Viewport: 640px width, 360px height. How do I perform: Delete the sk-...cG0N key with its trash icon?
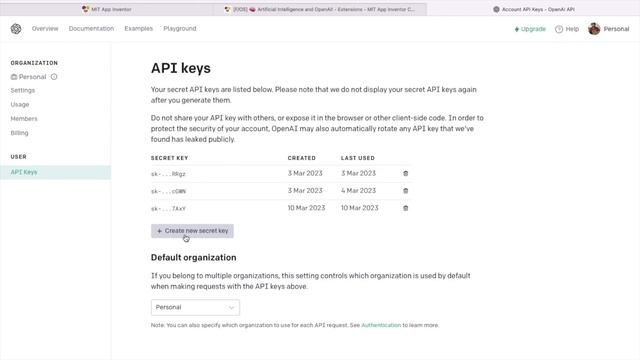405,191
